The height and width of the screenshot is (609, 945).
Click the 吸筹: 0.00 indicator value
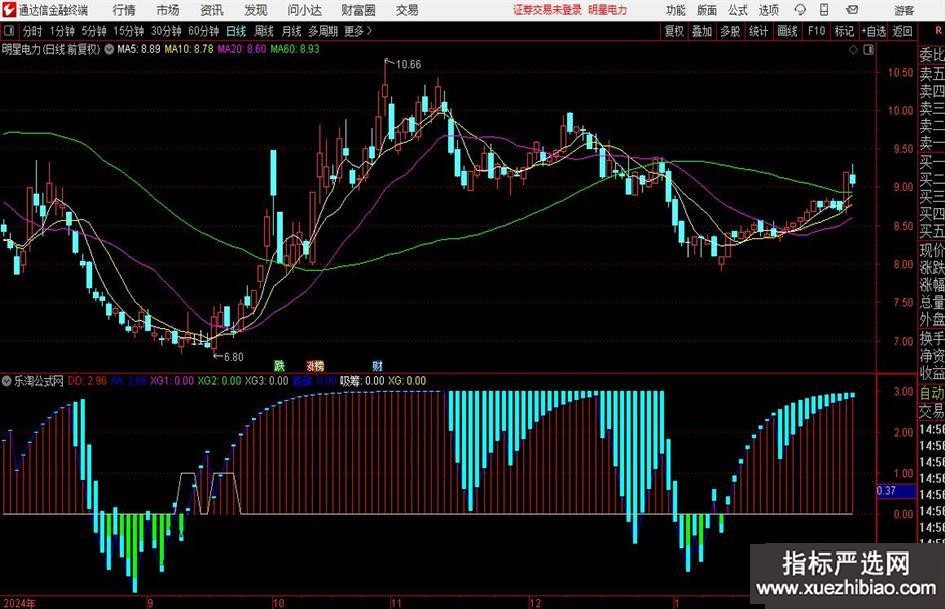click(x=362, y=381)
